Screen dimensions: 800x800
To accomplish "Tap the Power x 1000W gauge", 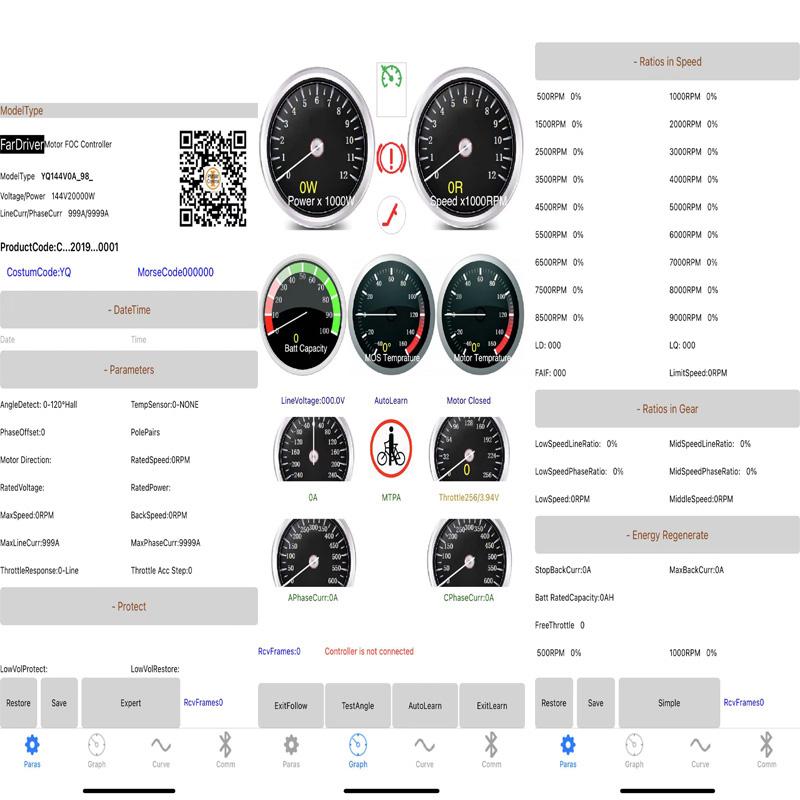I will [316, 148].
